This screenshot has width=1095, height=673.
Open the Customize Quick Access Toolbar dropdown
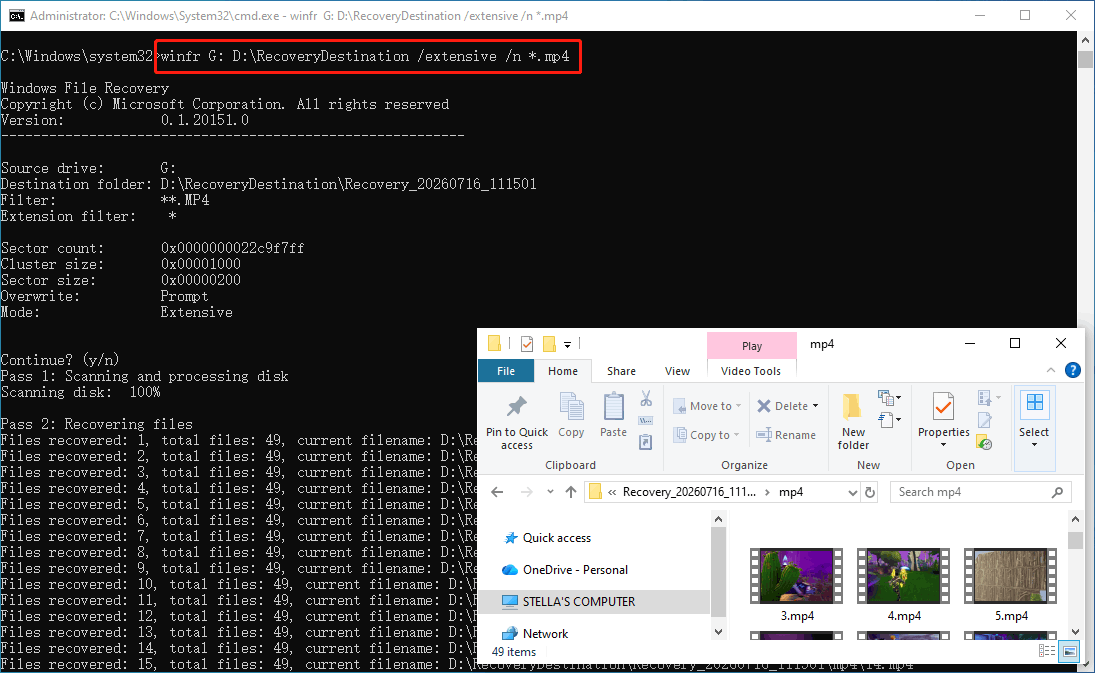click(x=568, y=344)
